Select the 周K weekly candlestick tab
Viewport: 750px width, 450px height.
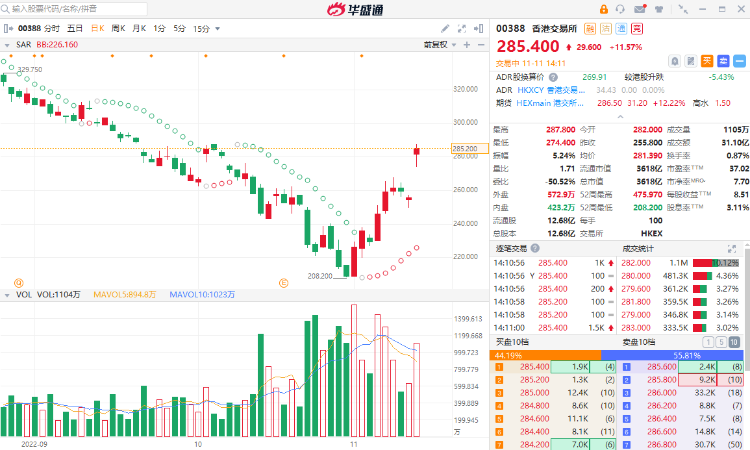tap(118, 29)
